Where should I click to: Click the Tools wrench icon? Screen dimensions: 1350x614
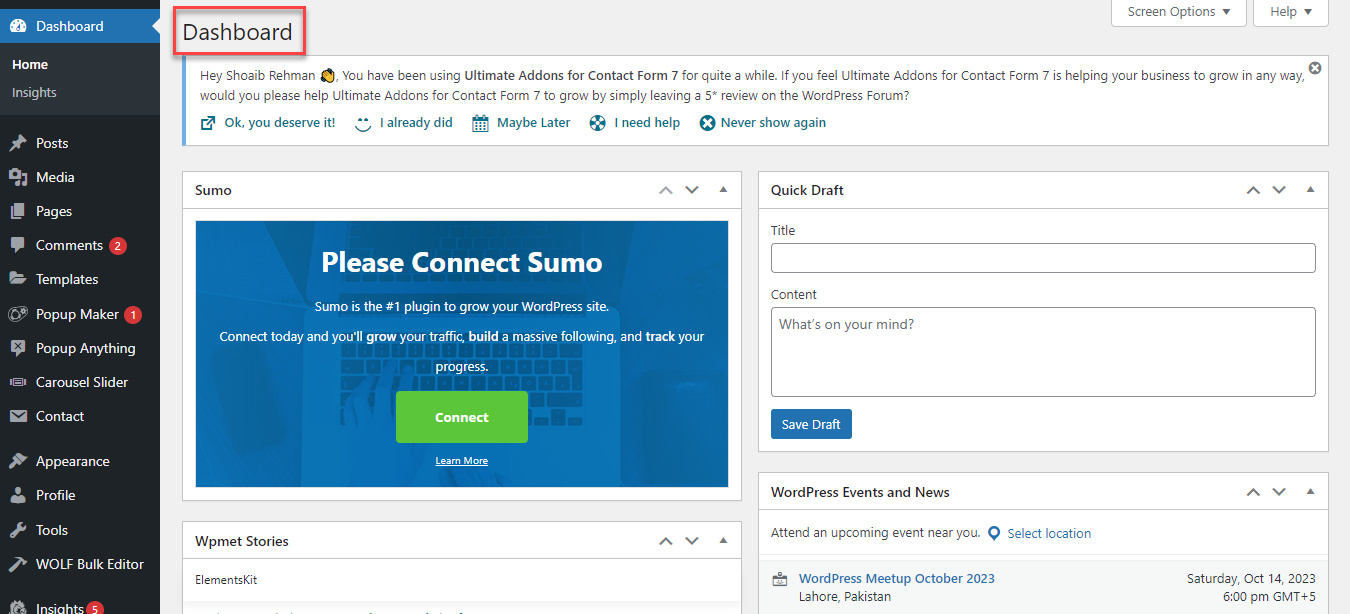coord(18,530)
